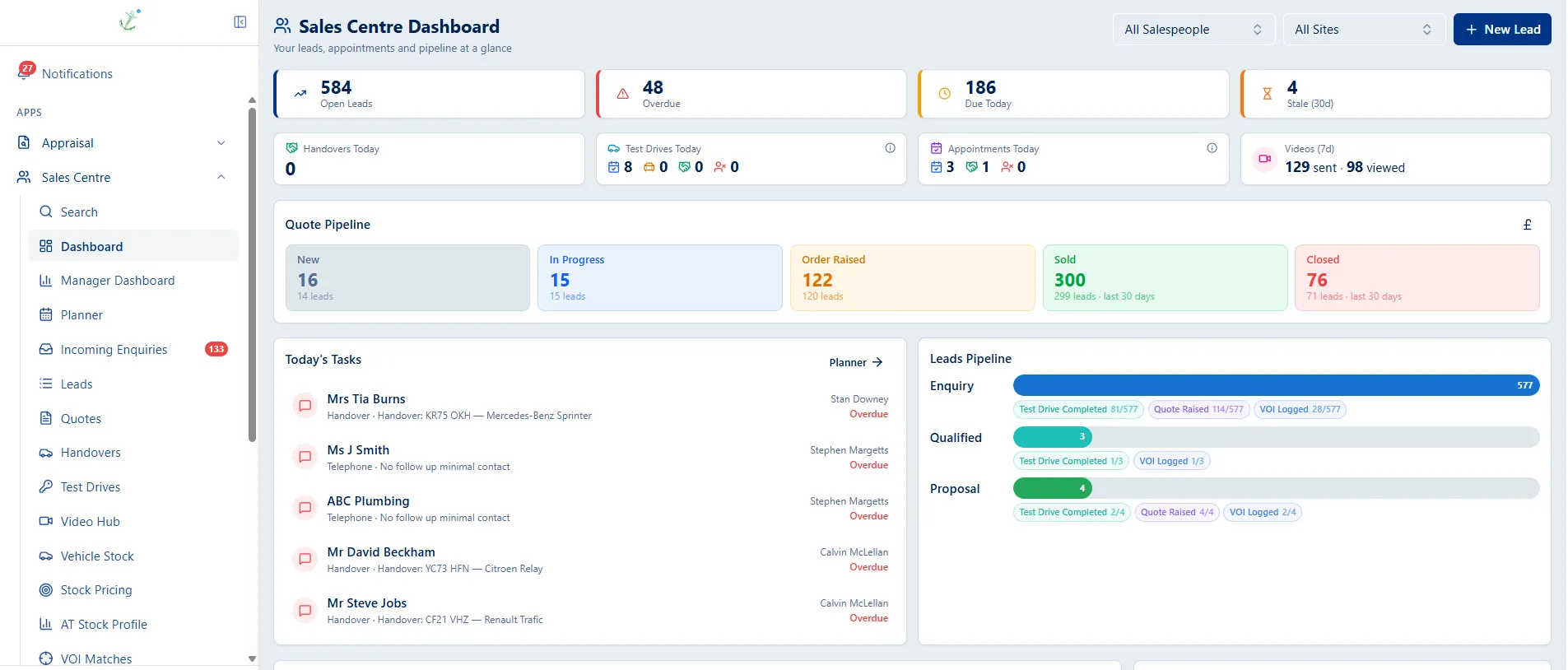The image size is (1568, 670).
Task: Collapse the Sales Centre menu chevron
Action: tap(221, 177)
